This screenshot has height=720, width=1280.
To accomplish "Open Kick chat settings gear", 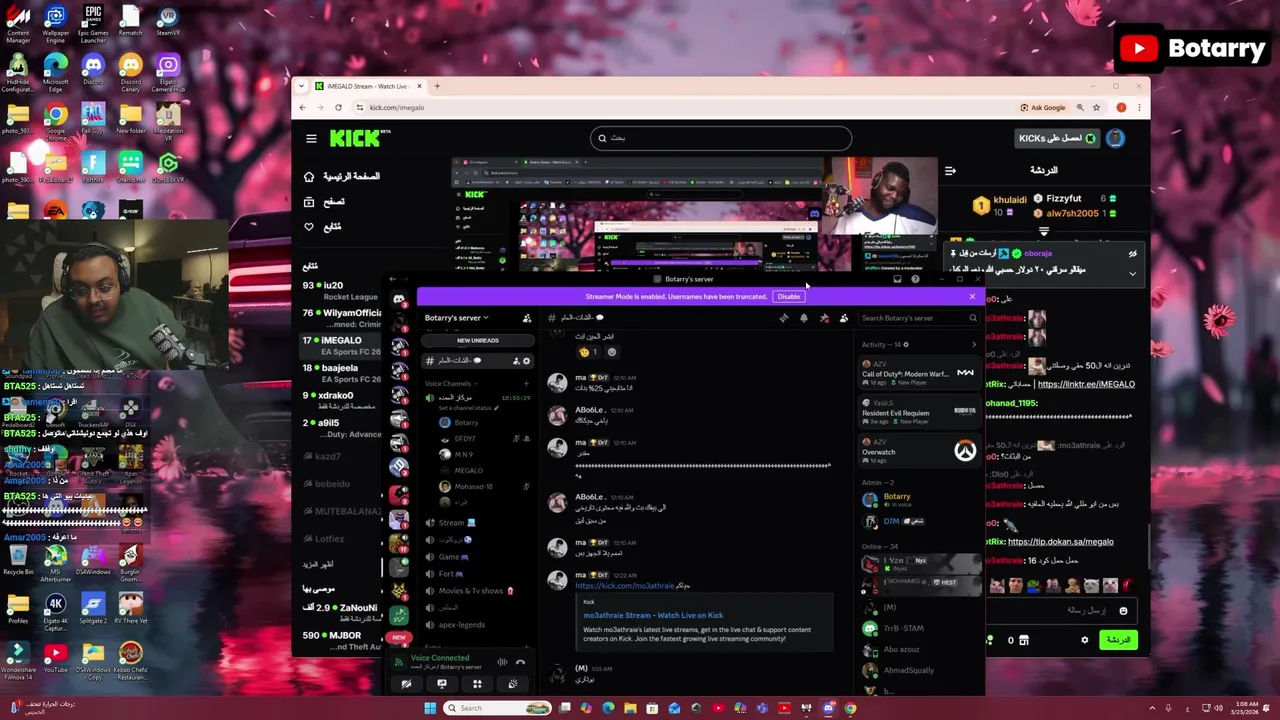I will [x=1084, y=640].
